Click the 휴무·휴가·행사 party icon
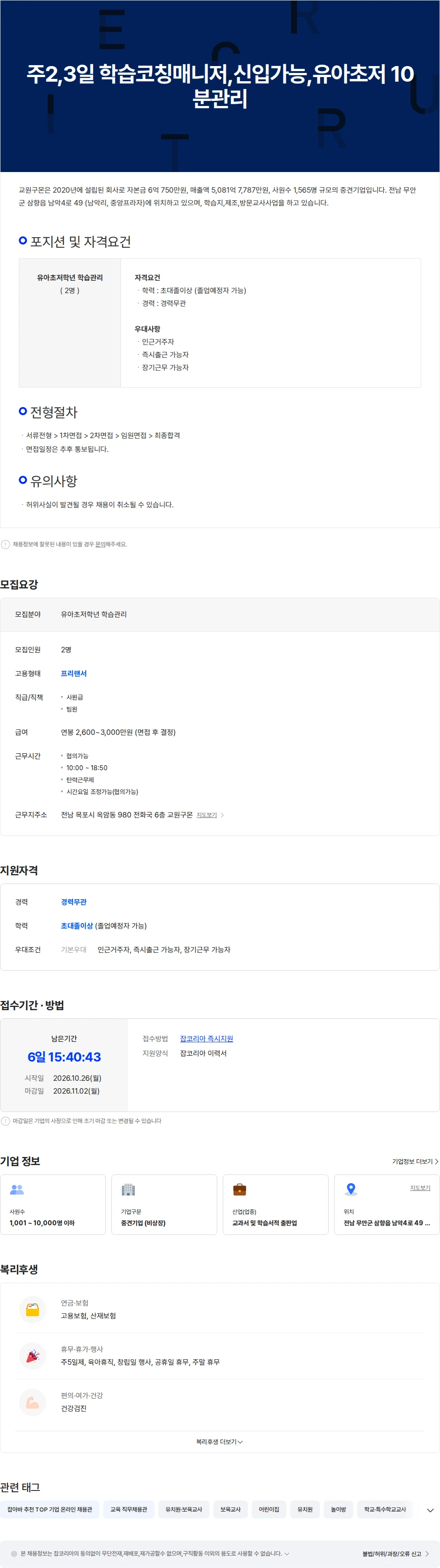The width and height of the screenshot is (440, 1568). click(x=33, y=1356)
